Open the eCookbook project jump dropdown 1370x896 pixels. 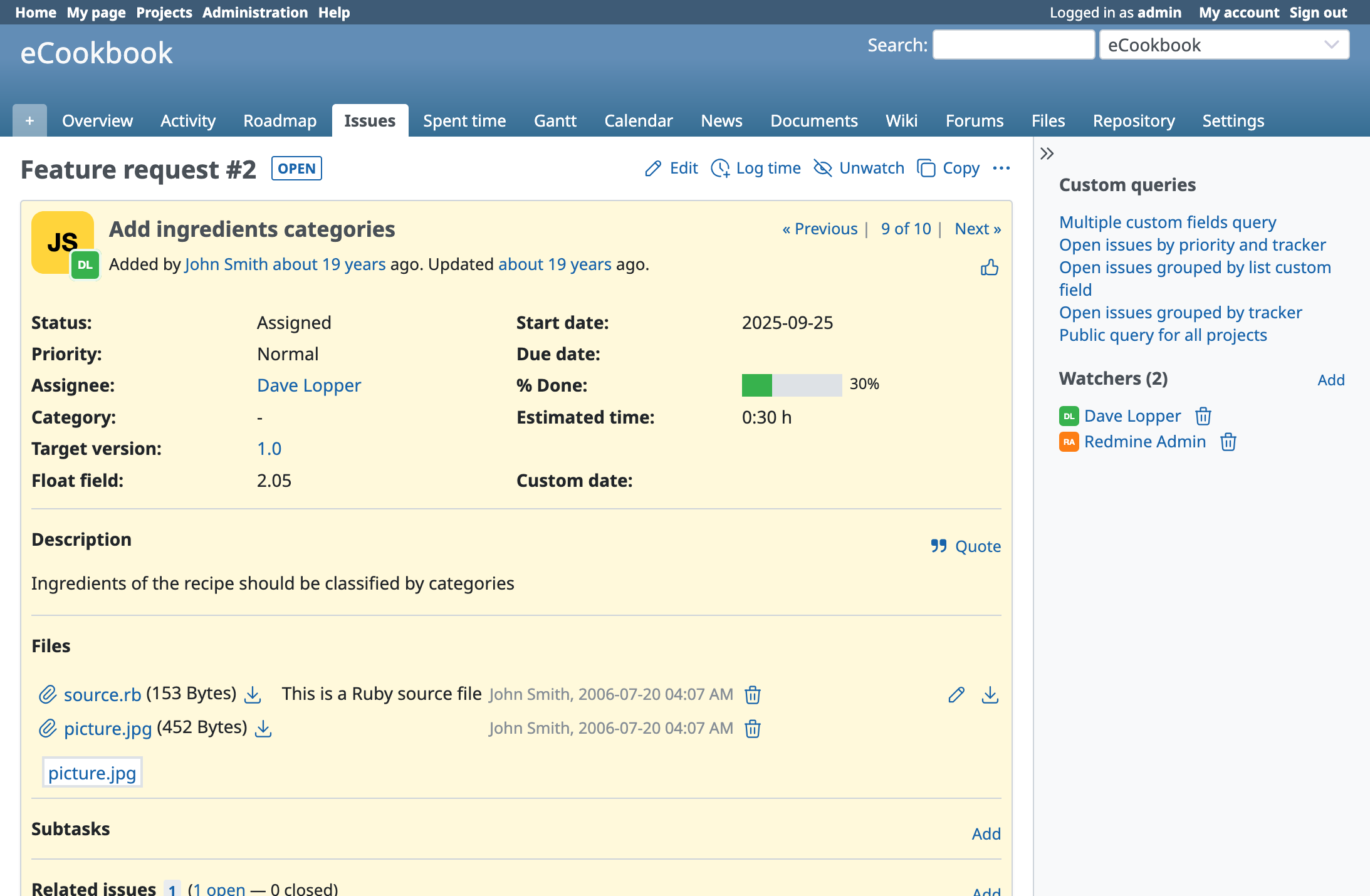[x=1223, y=45]
